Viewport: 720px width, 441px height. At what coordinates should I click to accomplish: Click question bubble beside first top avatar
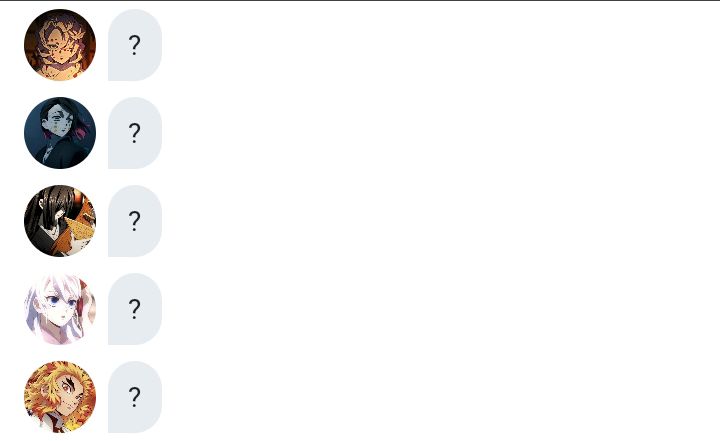[135, 45]
